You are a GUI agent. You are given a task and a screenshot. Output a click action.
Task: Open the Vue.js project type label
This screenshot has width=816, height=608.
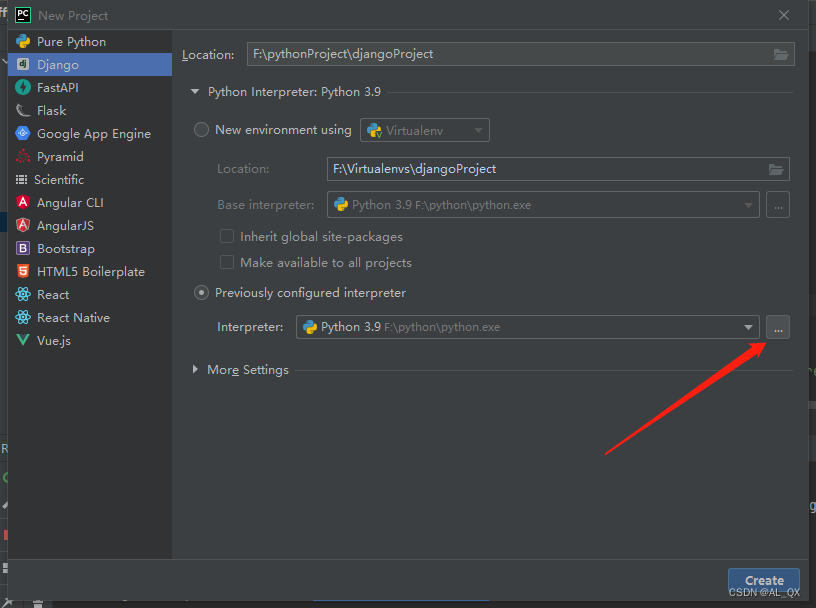pos(54,340)
